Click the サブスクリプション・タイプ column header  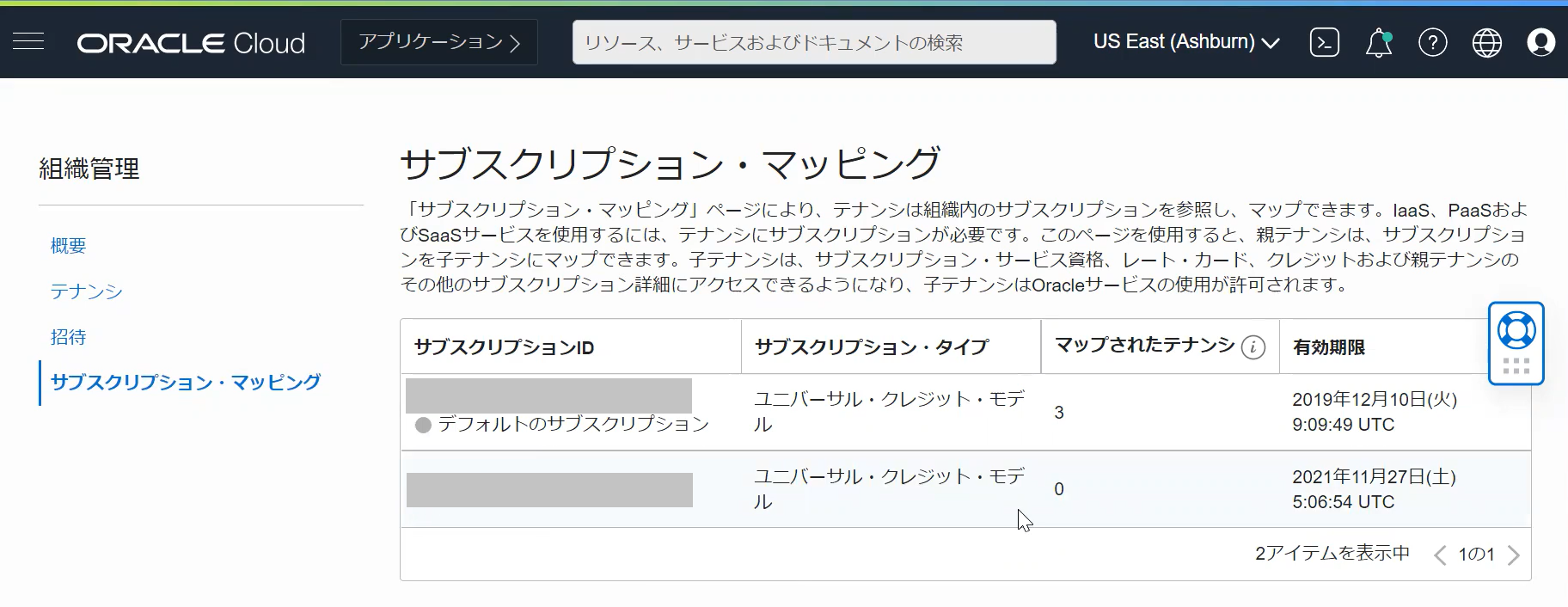click(872, 347)
